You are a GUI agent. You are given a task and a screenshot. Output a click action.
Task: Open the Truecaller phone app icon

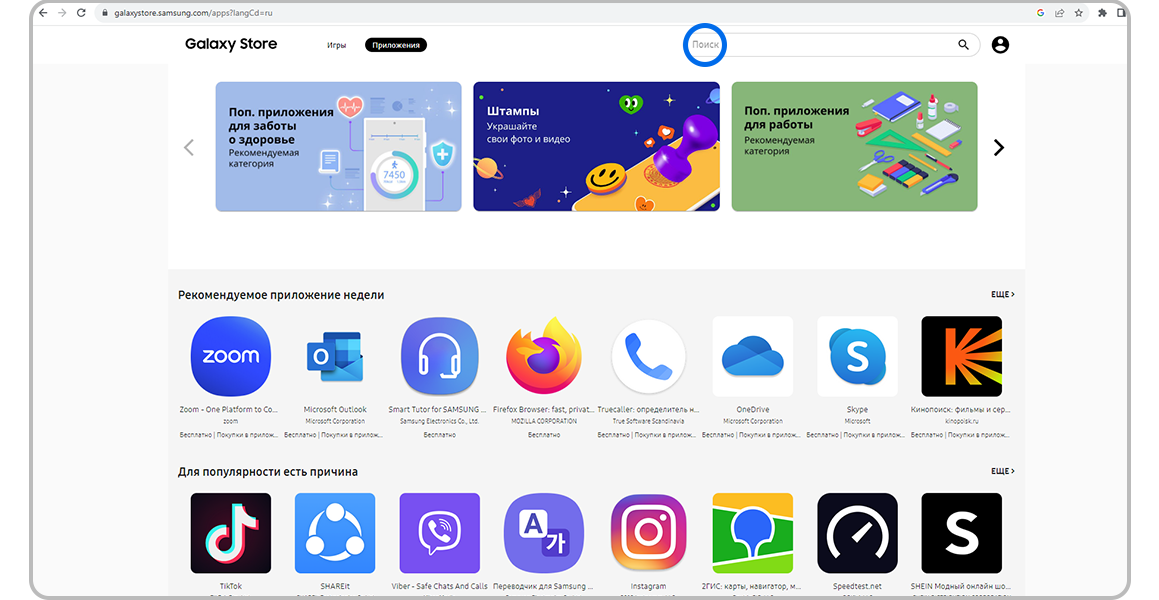[648, 356]
